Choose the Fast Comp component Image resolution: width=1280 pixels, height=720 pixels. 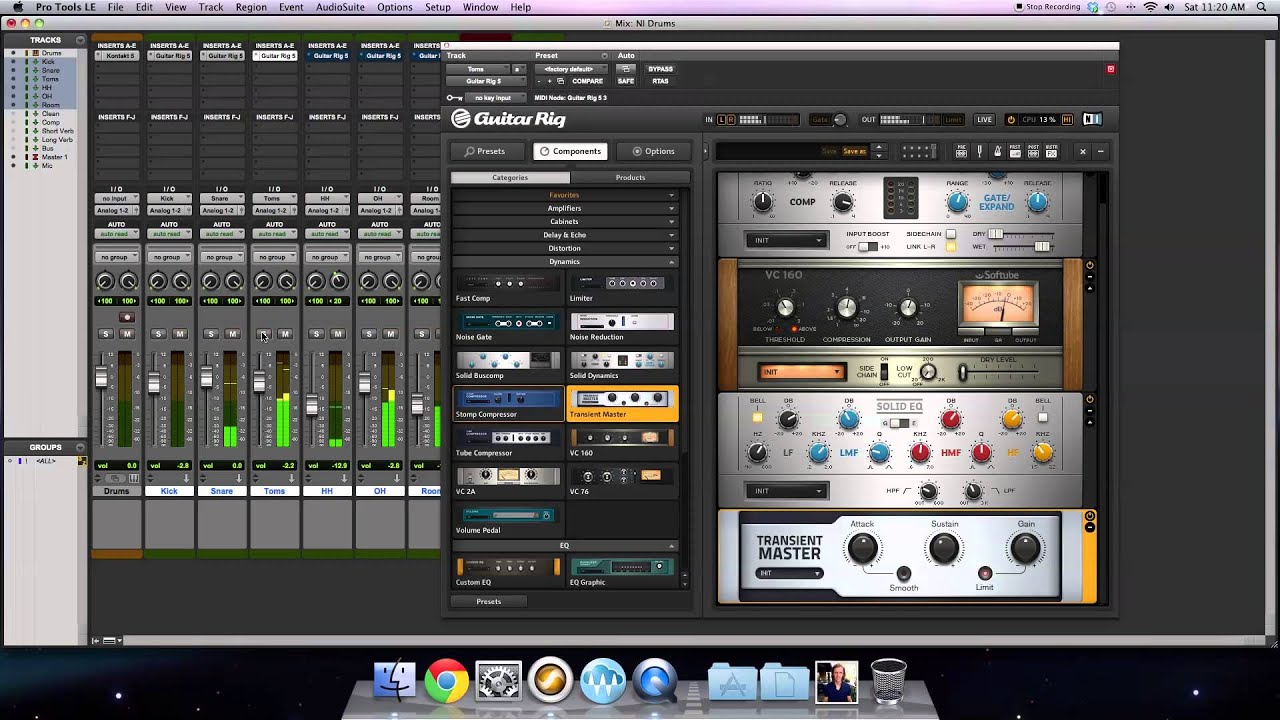(x=508, y=287)
